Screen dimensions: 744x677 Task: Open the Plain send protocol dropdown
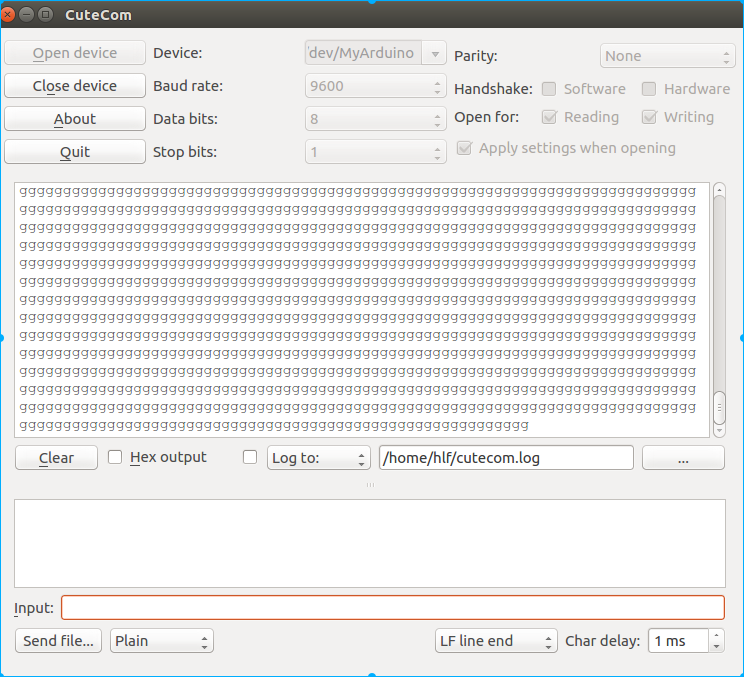click(x=162, y=641)
